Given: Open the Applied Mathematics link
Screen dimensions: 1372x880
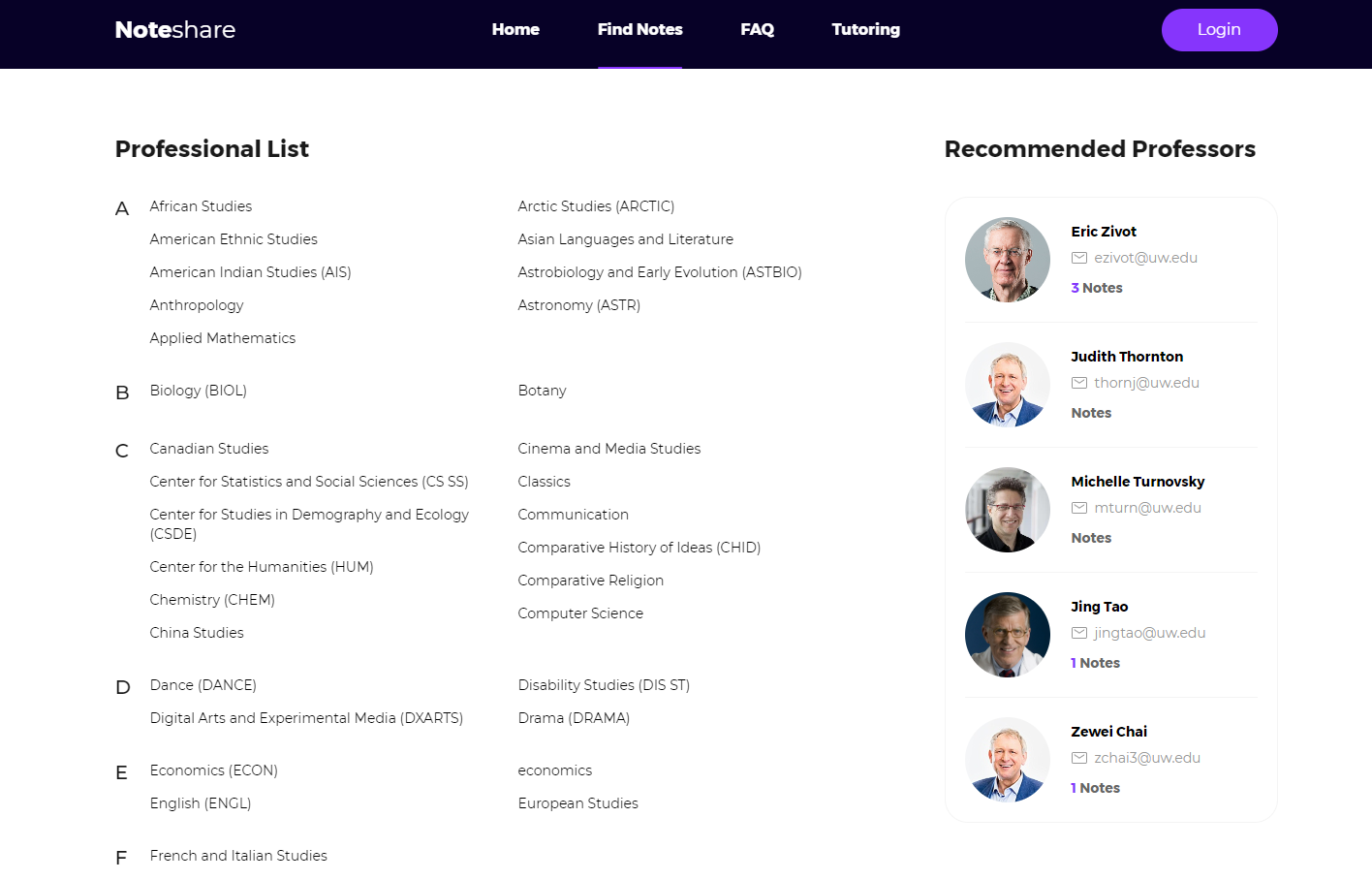Looking at the screenshot, I should 223,338.
